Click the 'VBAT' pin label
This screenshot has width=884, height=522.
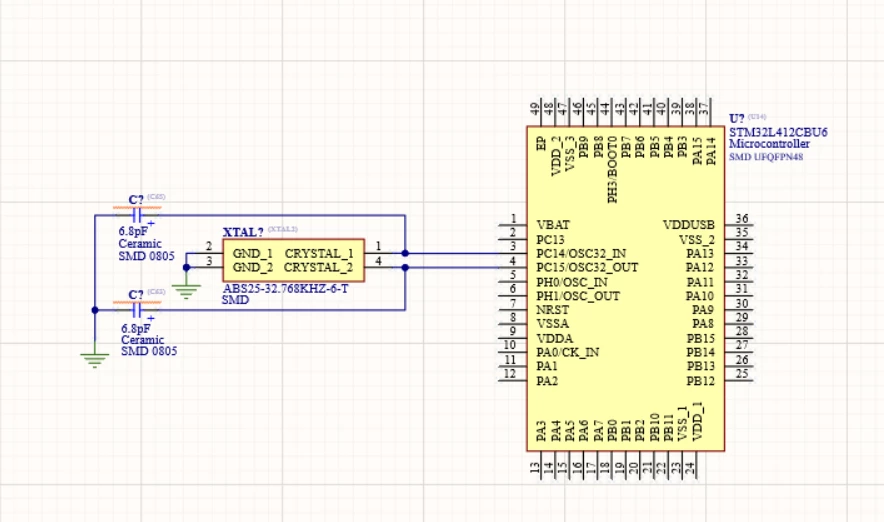click(553, 225)
